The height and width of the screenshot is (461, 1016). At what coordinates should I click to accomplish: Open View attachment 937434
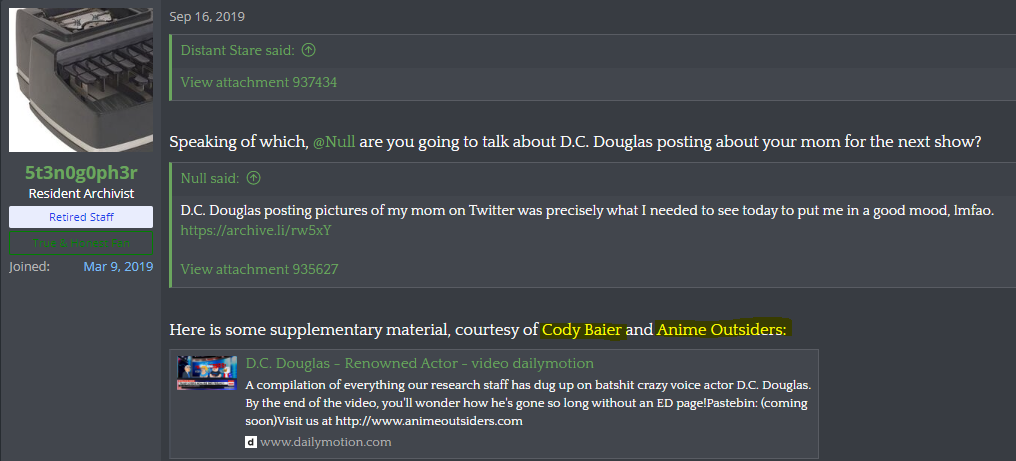coord(259,82)
